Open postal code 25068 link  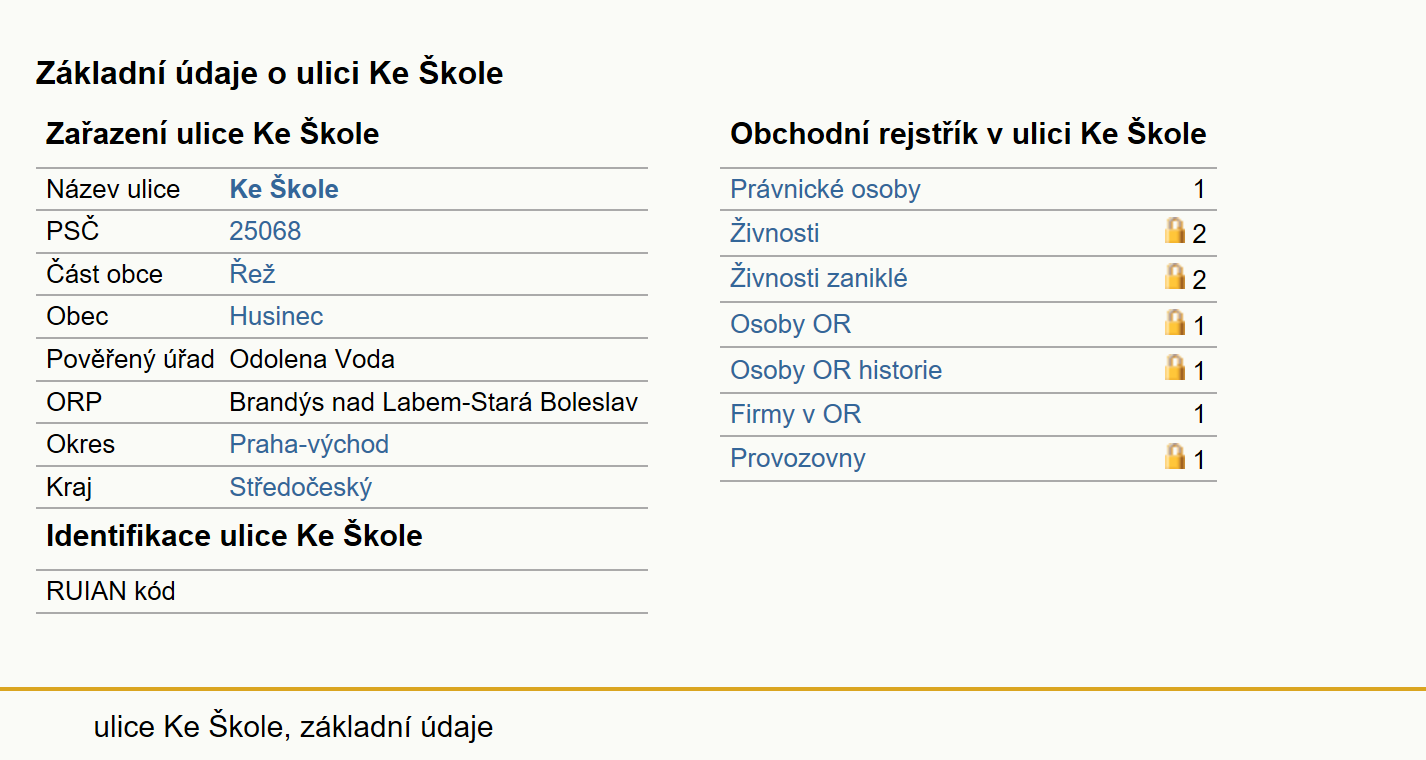(265, 231)
